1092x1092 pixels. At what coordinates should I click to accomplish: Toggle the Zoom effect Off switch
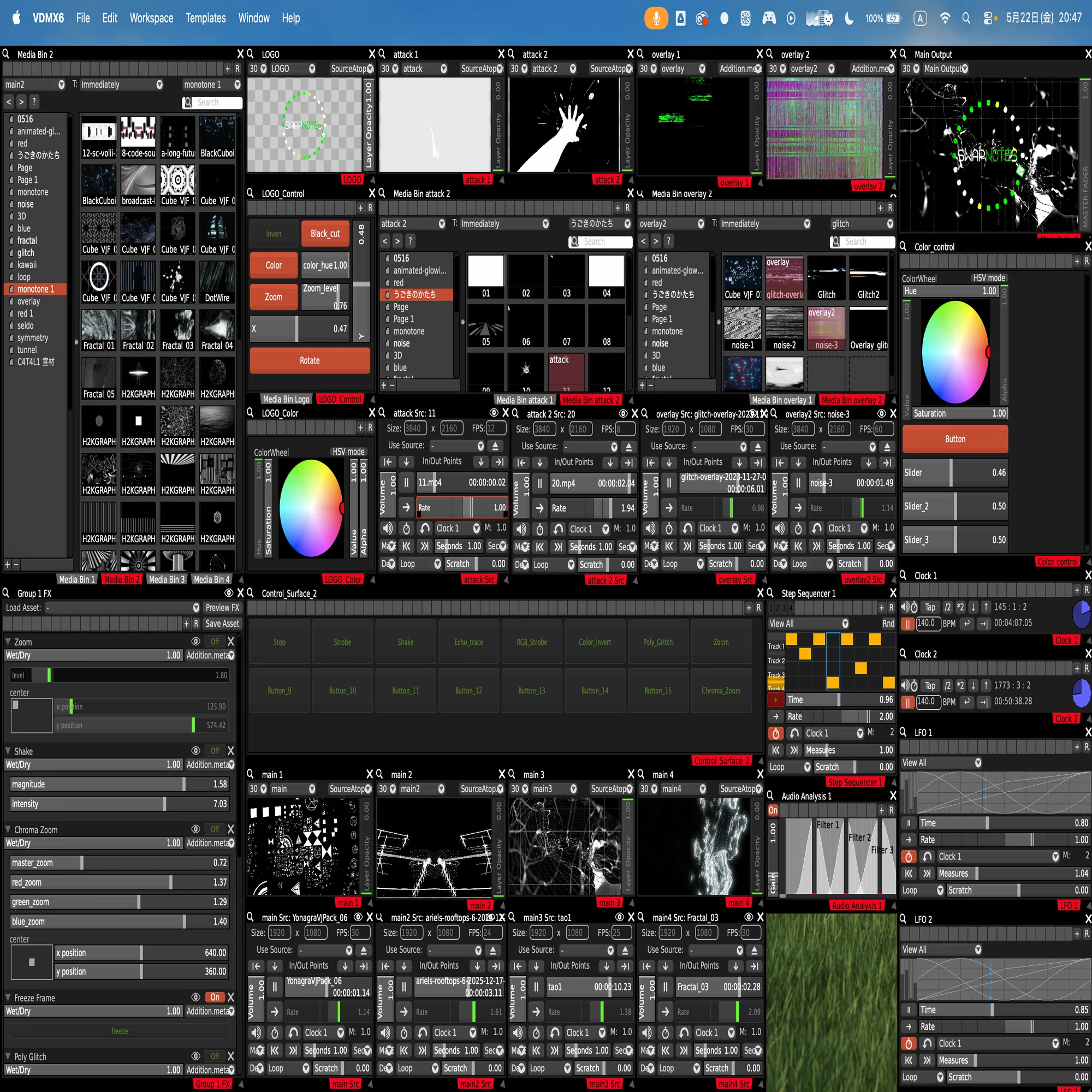coord(215,642)
